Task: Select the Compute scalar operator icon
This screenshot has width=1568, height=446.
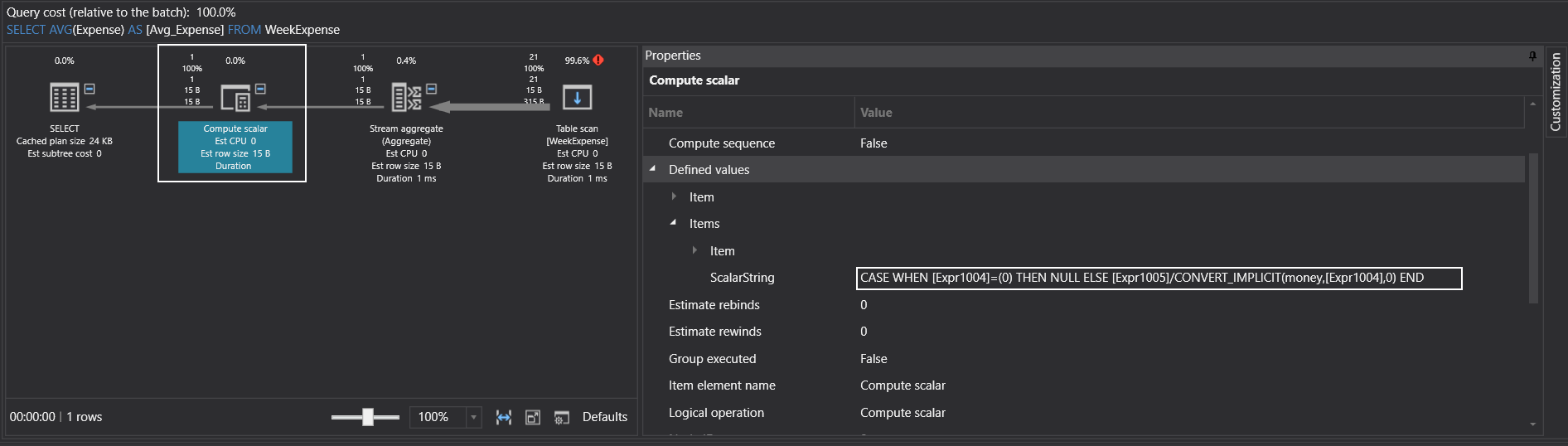Action: click(x=235, y=98)
